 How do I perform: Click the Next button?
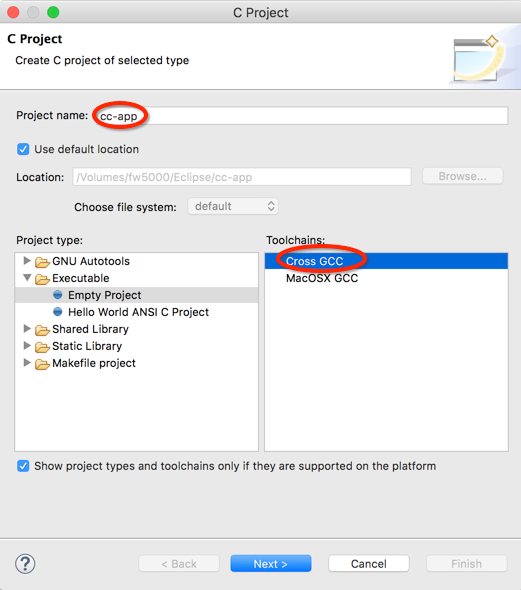point(271,564)
